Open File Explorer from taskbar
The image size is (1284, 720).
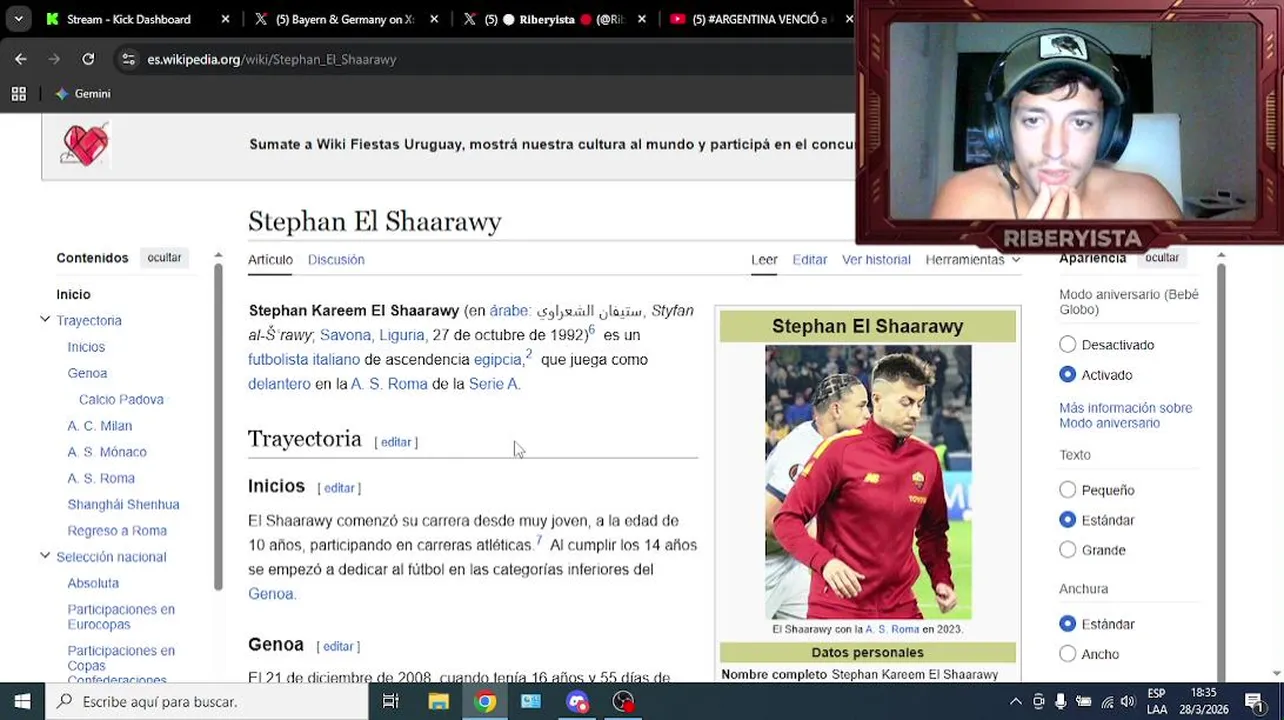pyautogui.click(x=438, y=701)
